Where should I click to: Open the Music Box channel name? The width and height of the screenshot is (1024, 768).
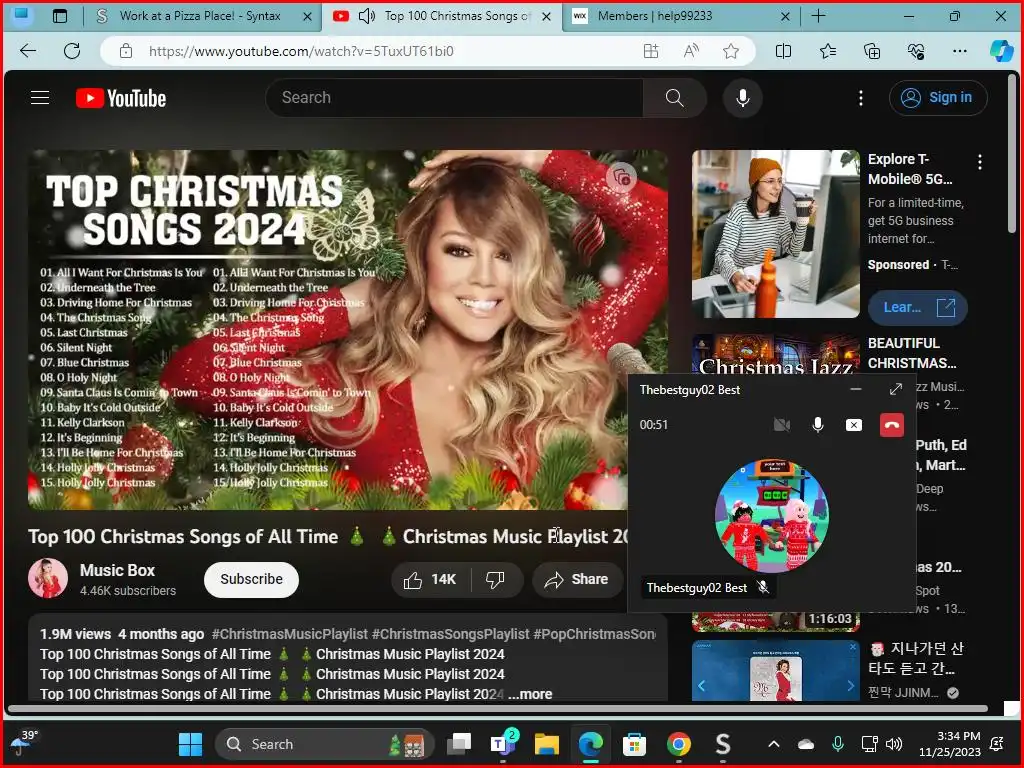click(118, 570)
